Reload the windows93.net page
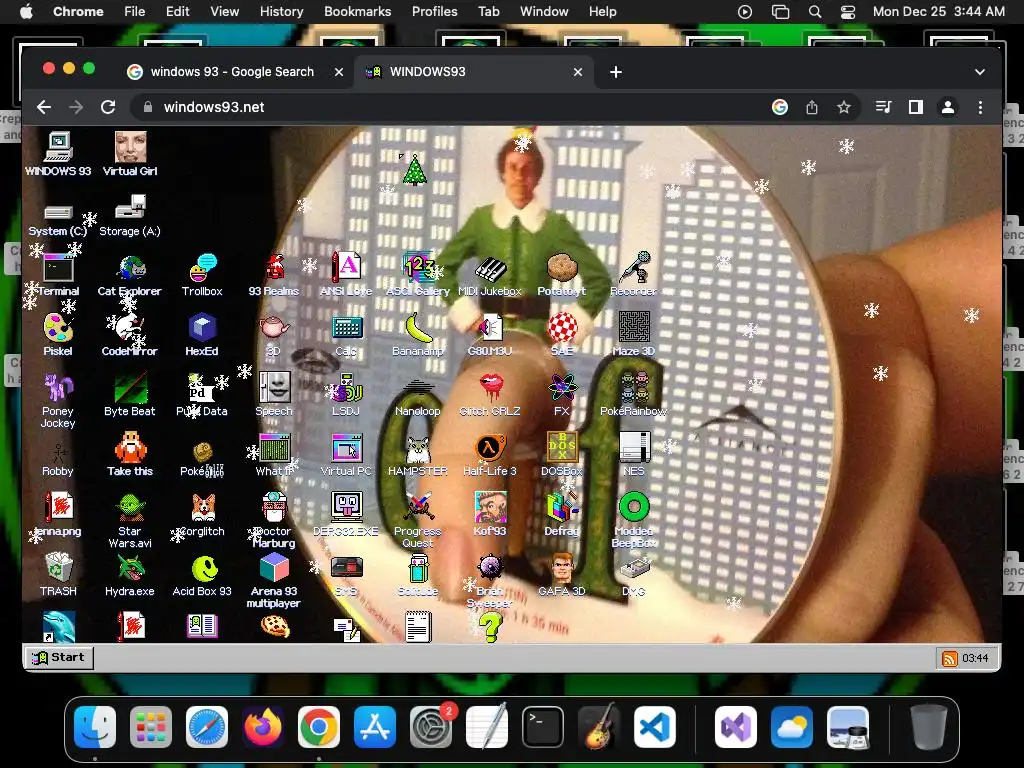Viewport: 1024px width, 768px height. (x=108, y=107)
